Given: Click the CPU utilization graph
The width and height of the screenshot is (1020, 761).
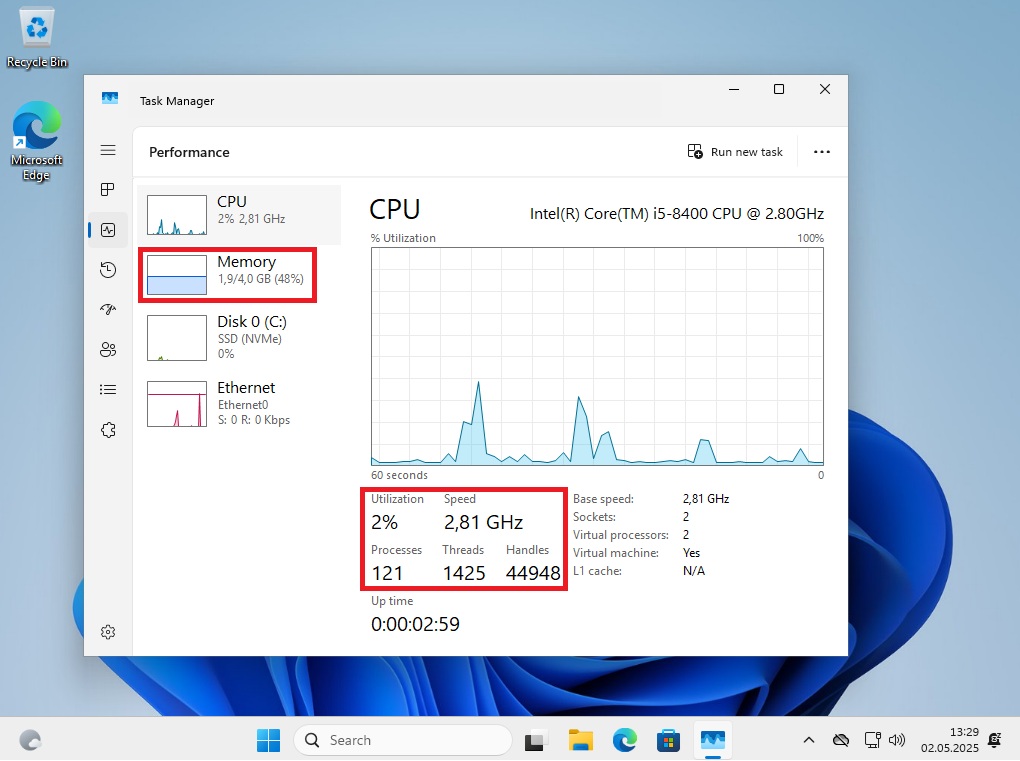Looking at the screenshot, I should pos(597,356).
